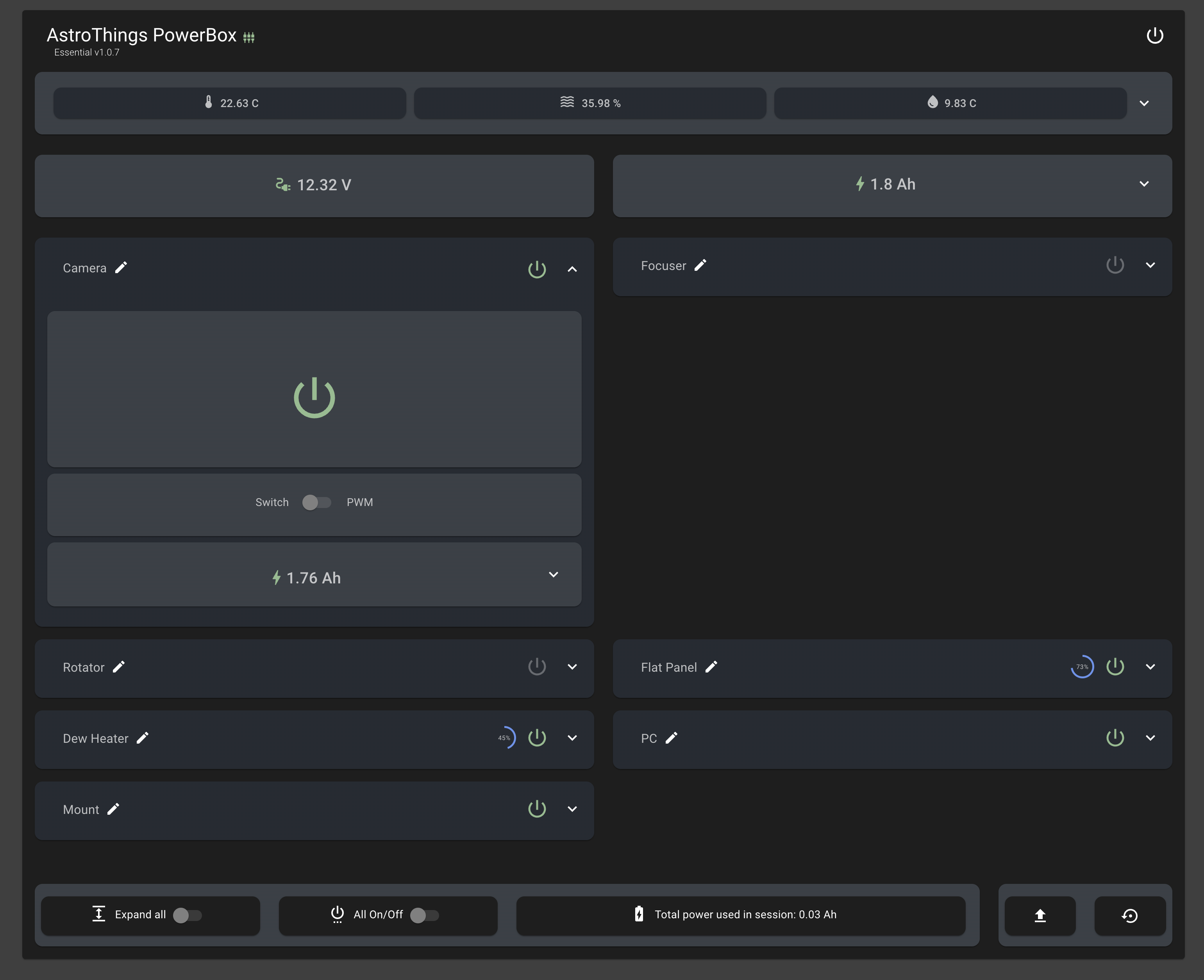Click the 22.63 C temperature reading
Screen dimensions: 1204x980
(239, 103)
